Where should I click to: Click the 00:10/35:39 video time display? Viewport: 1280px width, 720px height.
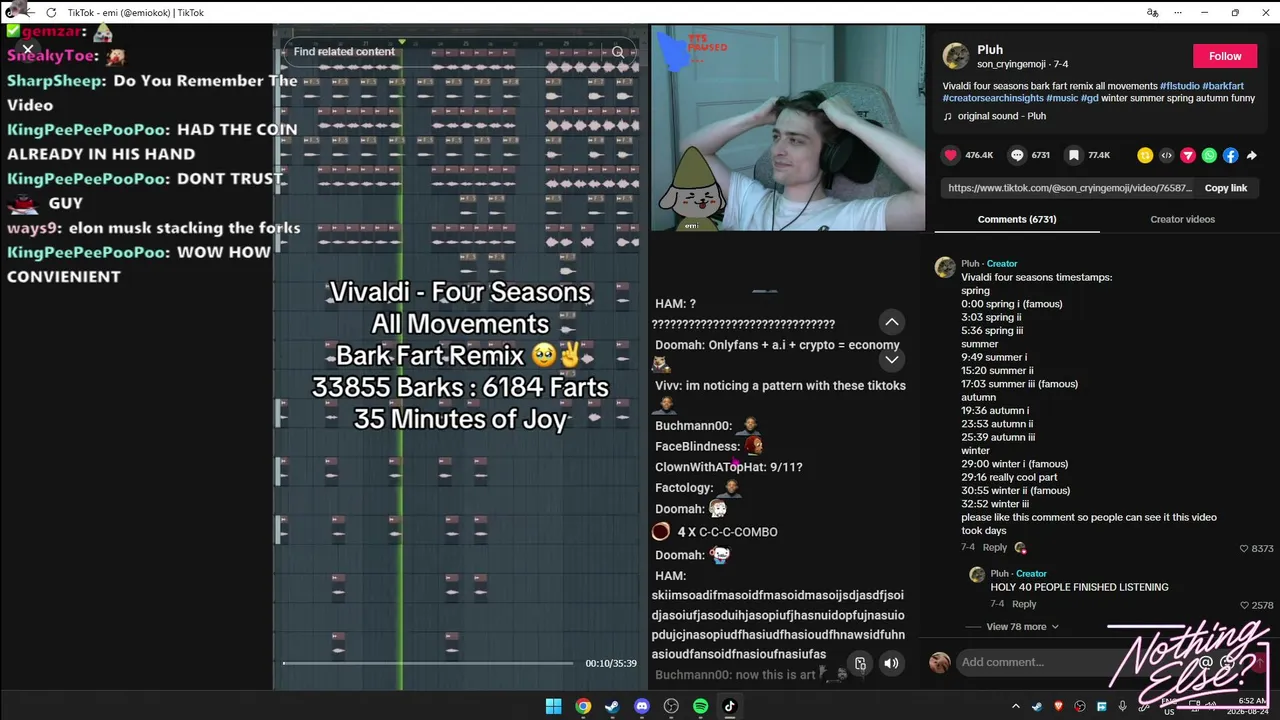(x=611, y=663)
